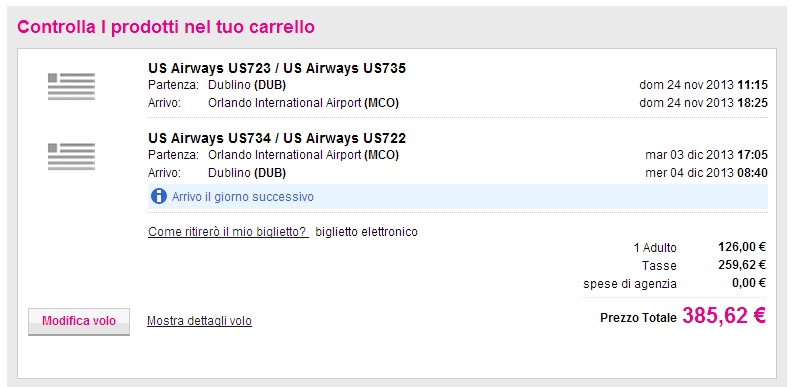Click the biglietto elettronico text
Screen dimensions: 791x387
click(367, 232)
